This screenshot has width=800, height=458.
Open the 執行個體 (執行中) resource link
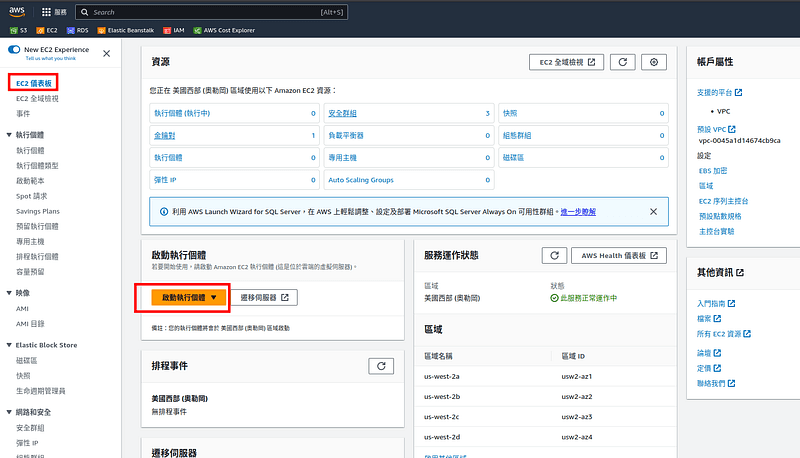(182, 113)
